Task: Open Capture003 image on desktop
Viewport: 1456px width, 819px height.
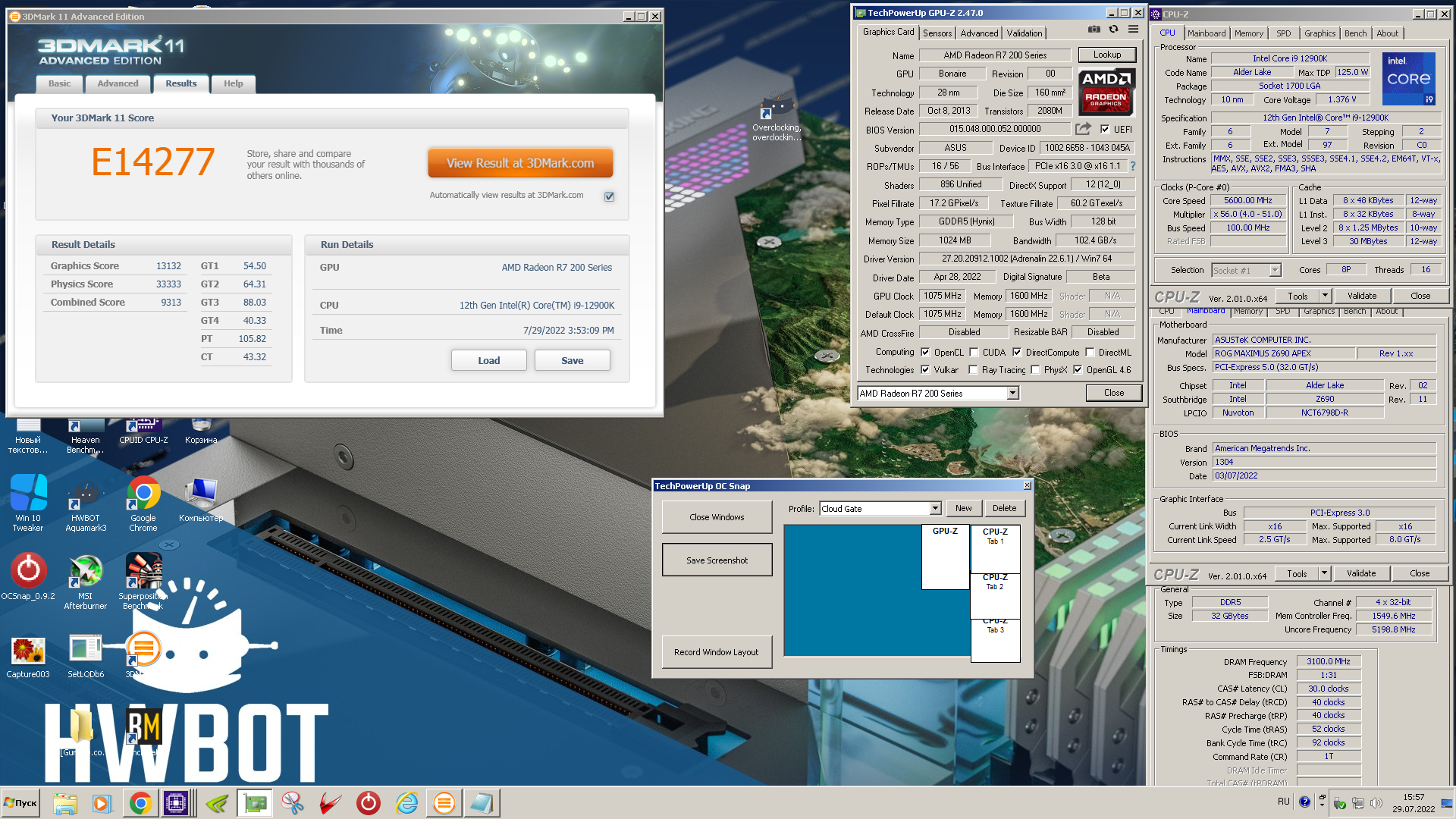Action: coord(28,656)
